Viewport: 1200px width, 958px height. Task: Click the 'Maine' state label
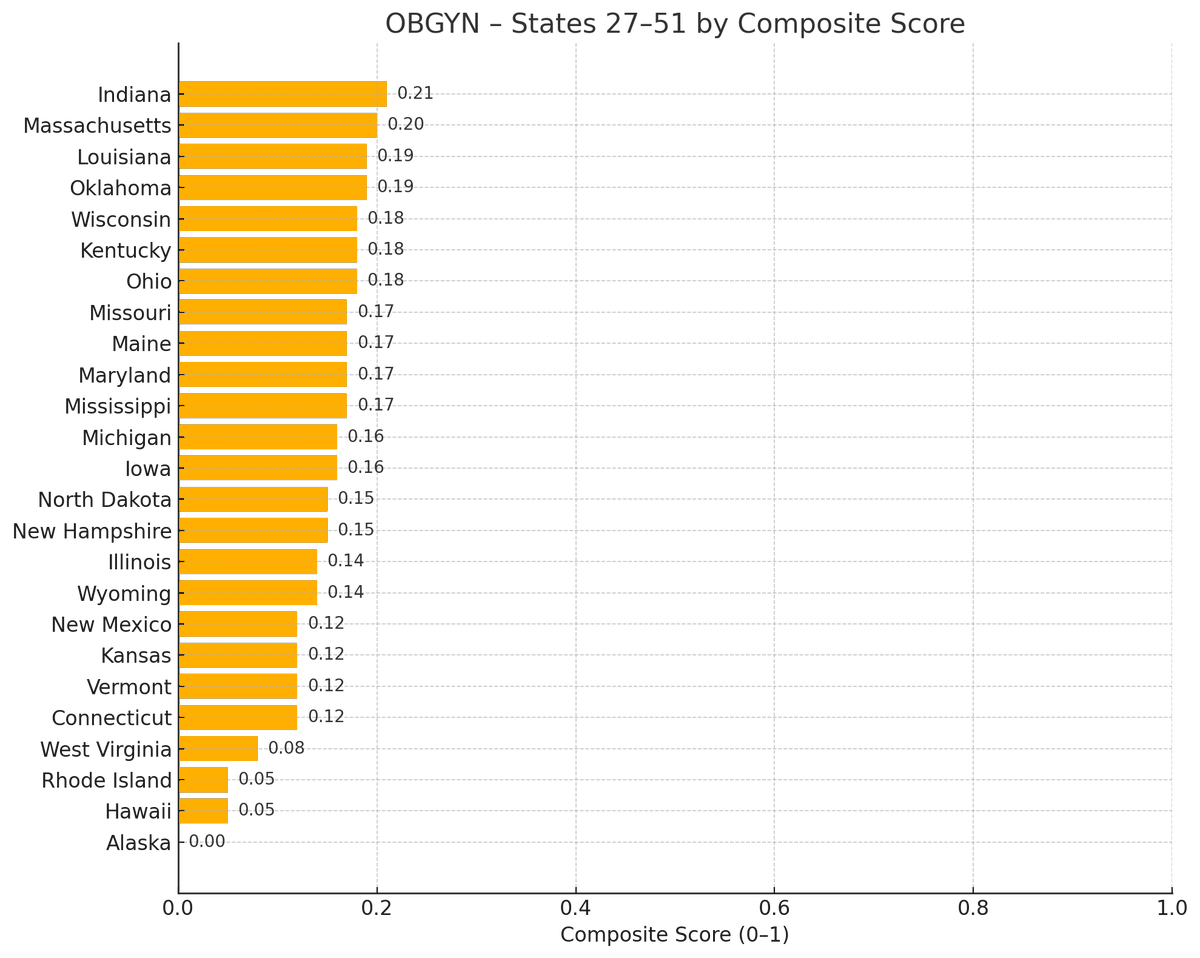pos(141,344)
